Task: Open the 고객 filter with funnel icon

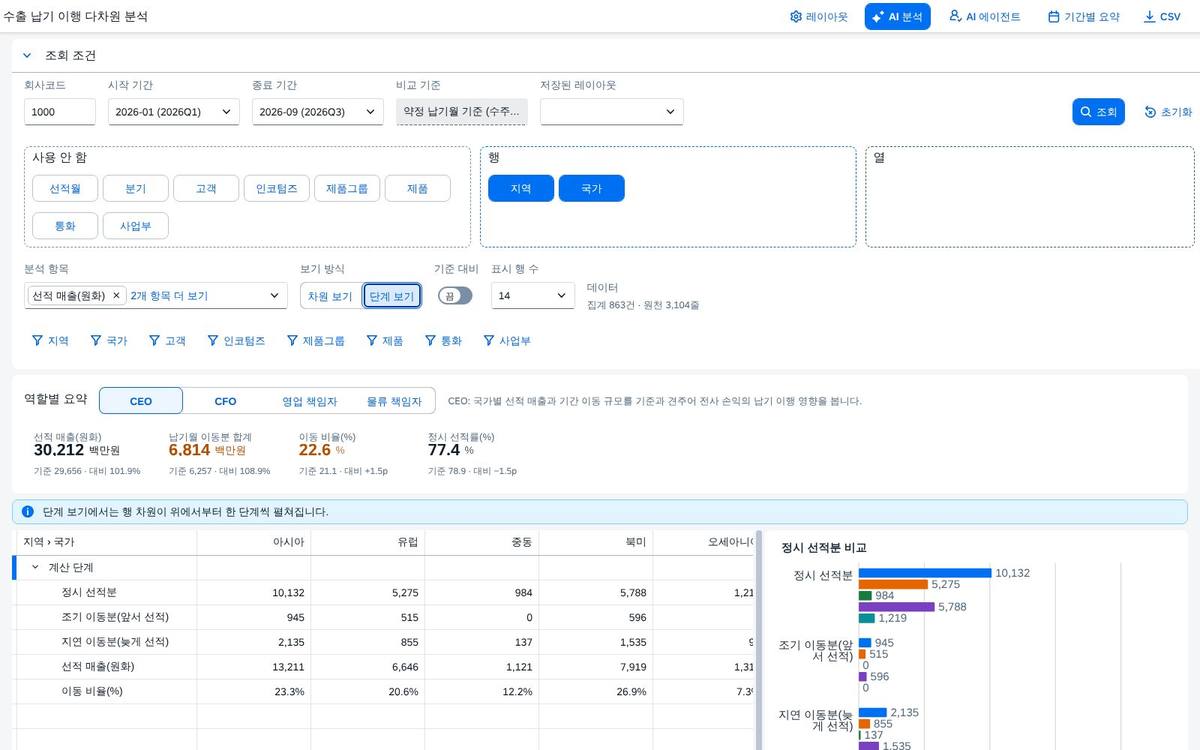Action: (167, 341)
